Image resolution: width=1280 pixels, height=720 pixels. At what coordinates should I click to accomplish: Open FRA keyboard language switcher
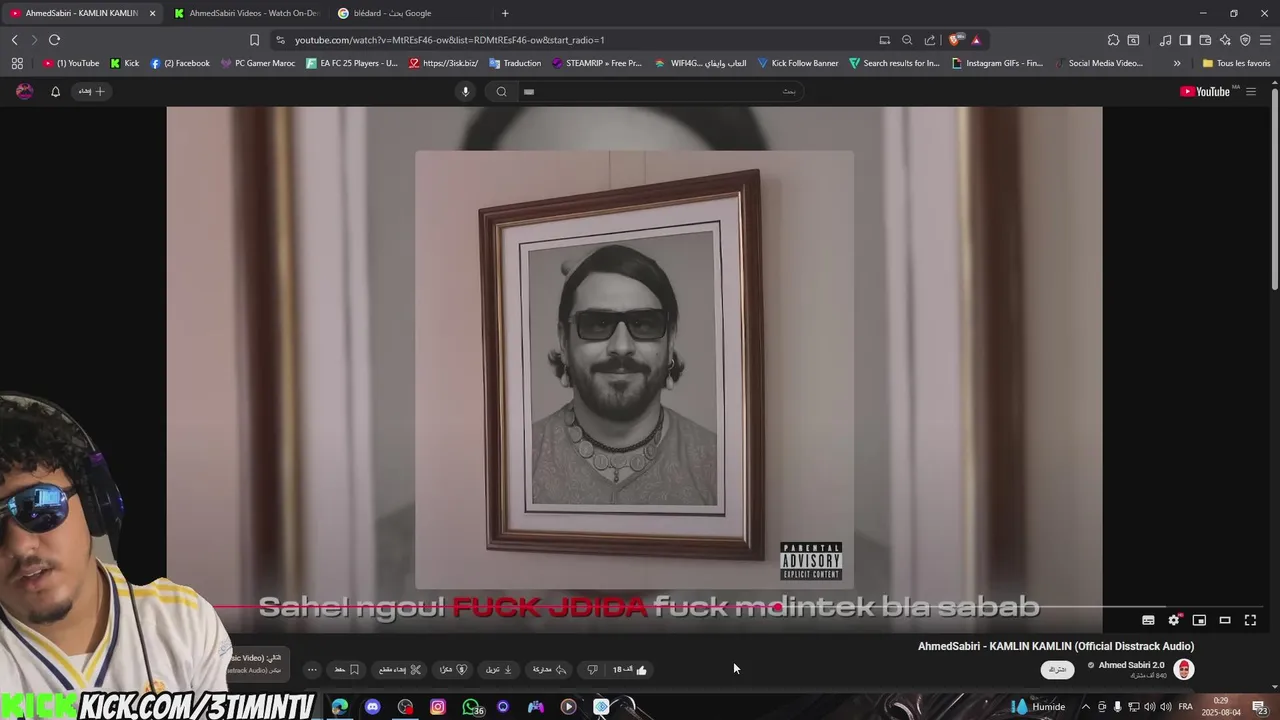pyautogui.click(x=1185, y=707)
